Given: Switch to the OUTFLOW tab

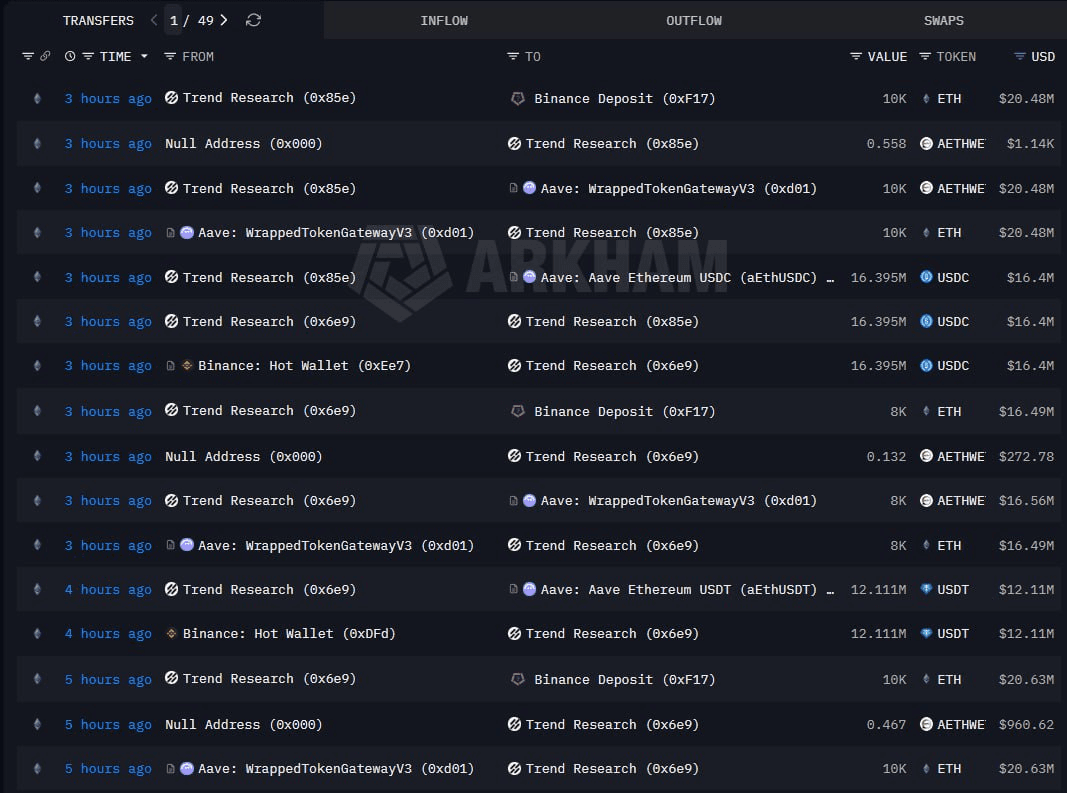Looking at the screenshot, I should point(693,19).
